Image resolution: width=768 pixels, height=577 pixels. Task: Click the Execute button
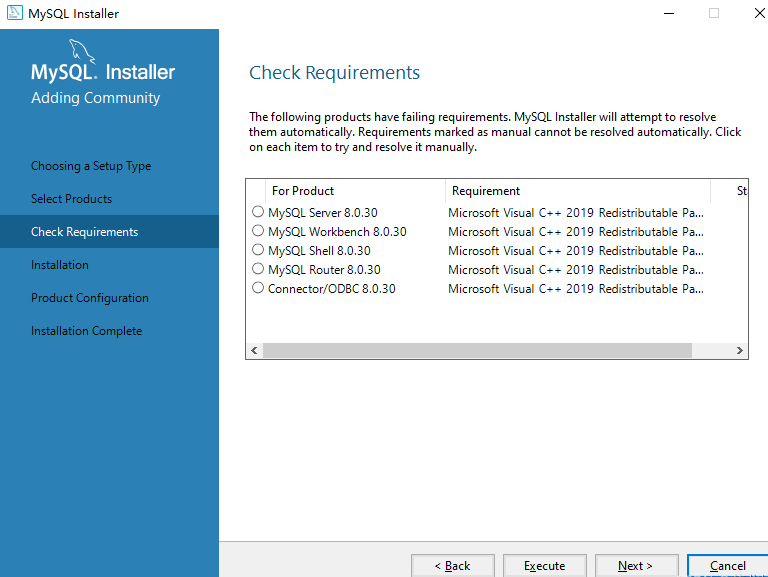tap(545, 566)
